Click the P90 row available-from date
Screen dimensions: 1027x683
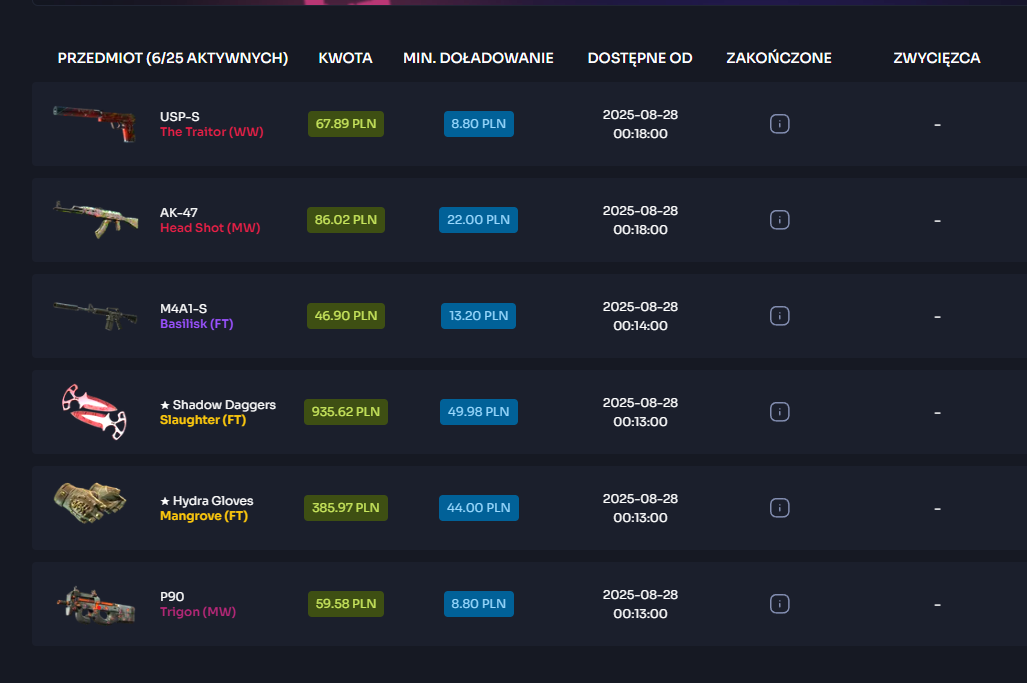pos(640,604)
